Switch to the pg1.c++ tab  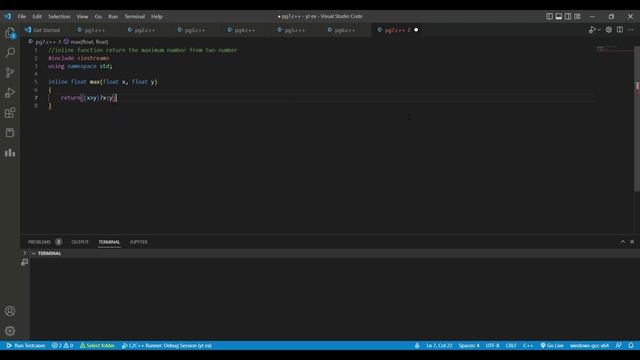click(x=95, y=30)
